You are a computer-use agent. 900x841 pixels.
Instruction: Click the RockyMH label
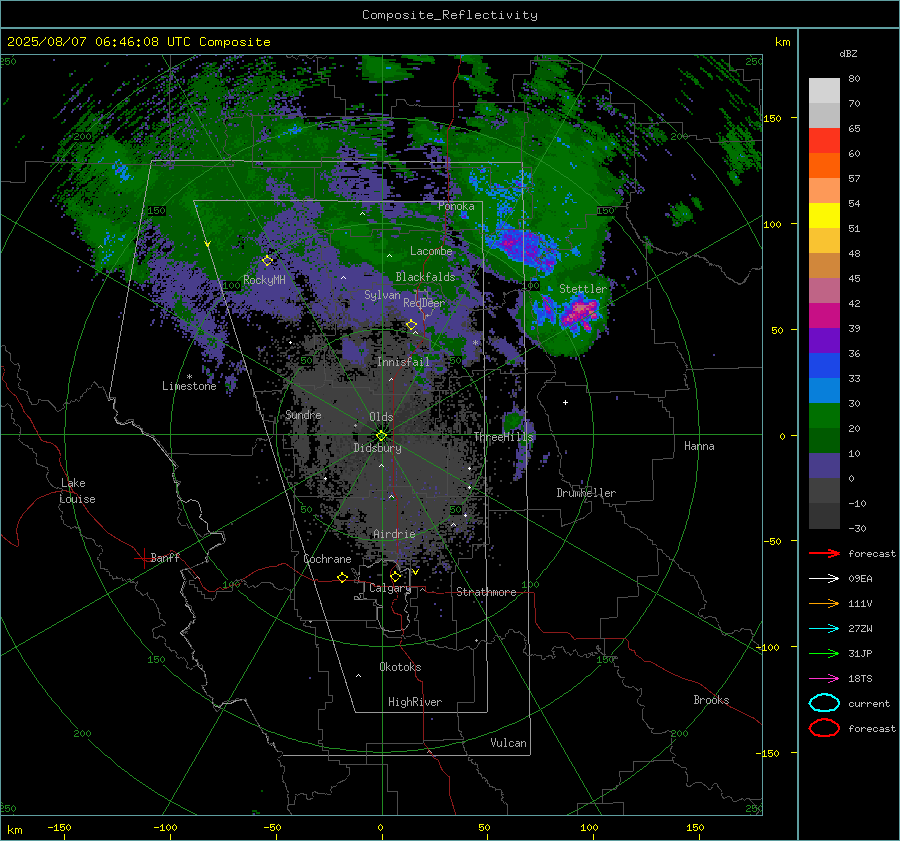[264, 280]
